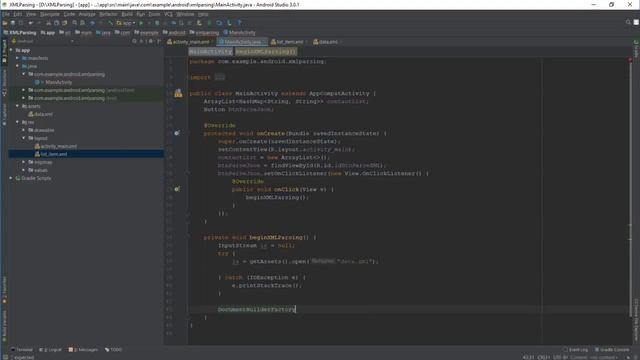Image resolution: width=640 pixels, height=360 pixels.
Task: Select list_item.xml in project tree
Action: [51, 154]
